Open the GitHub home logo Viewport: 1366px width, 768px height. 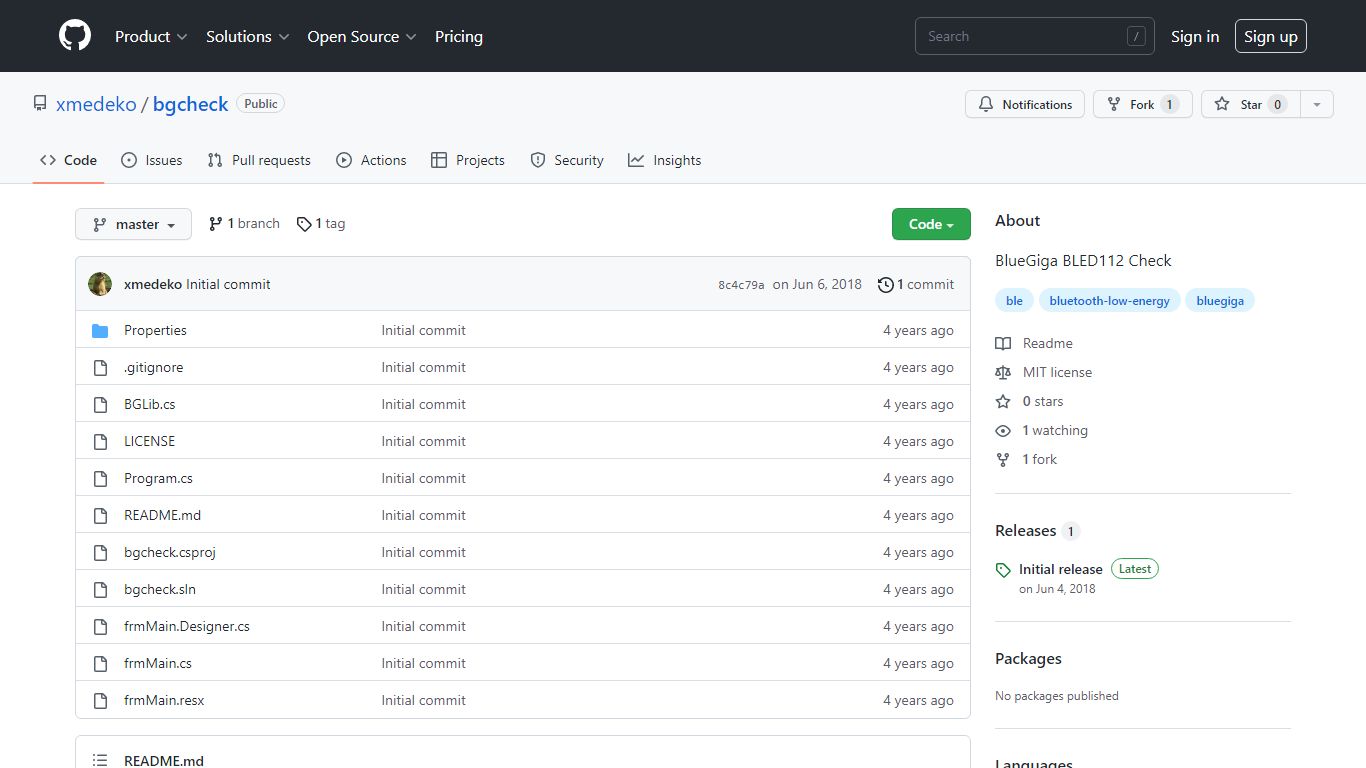pos(75,36)
